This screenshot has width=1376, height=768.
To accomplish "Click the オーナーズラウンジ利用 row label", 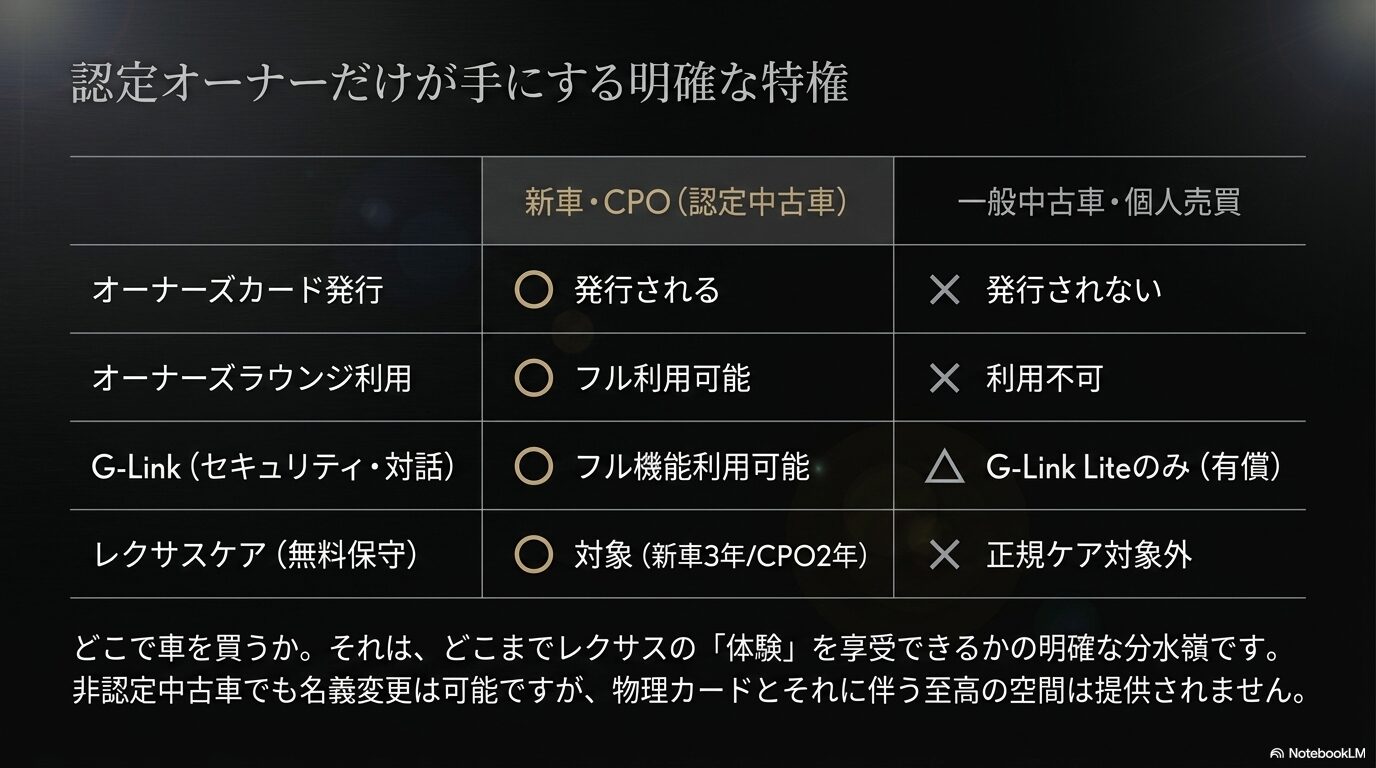I will tap(251, 378).
